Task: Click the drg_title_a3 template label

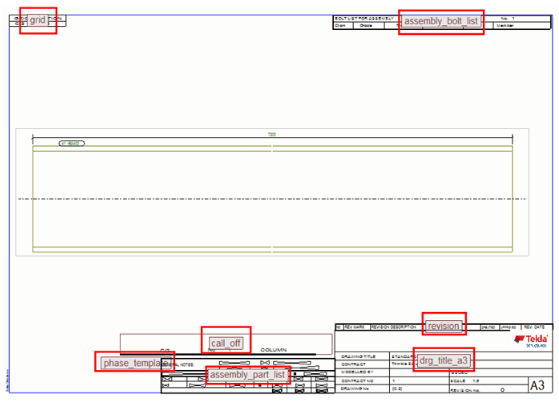Action: tap(443, 360)
